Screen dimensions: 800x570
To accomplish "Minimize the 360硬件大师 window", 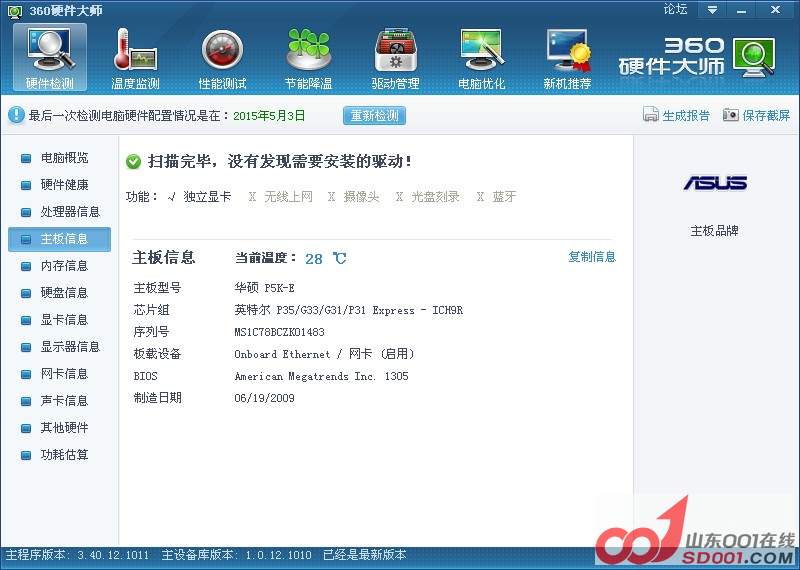I will (x=742, y=10).
